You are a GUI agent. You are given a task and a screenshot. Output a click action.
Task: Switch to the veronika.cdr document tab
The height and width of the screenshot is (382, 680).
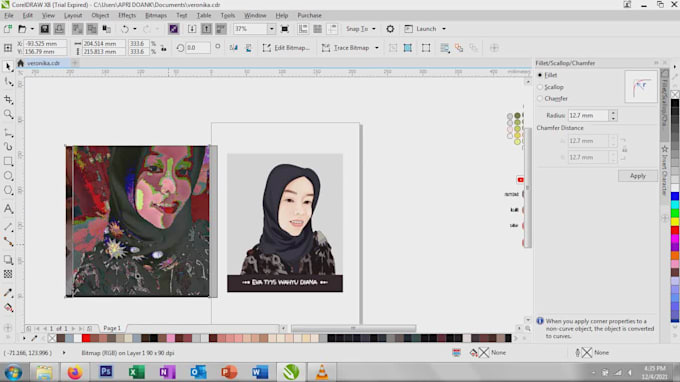click(43, 63)
